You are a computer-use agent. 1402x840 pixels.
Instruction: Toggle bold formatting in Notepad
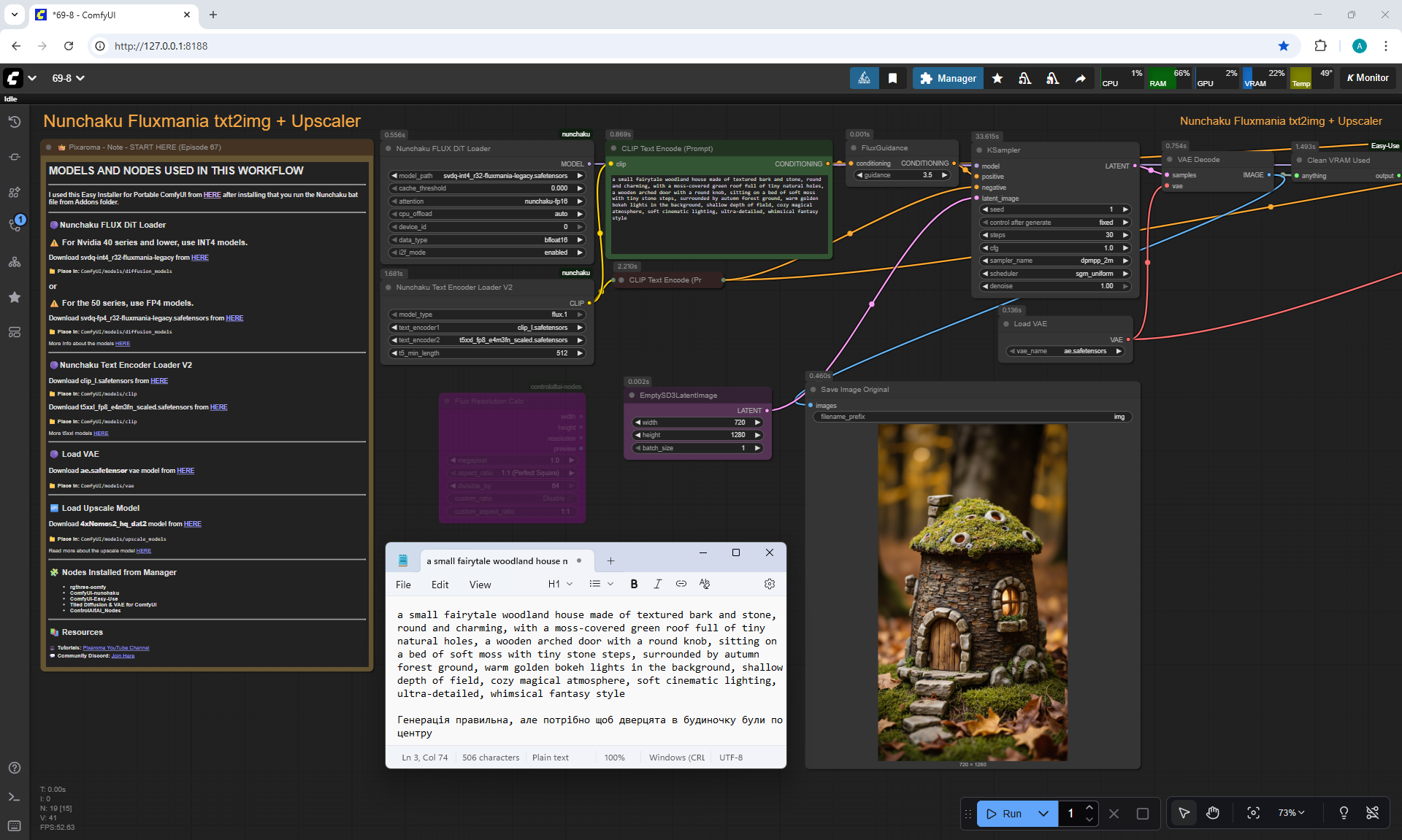(634, 584)
